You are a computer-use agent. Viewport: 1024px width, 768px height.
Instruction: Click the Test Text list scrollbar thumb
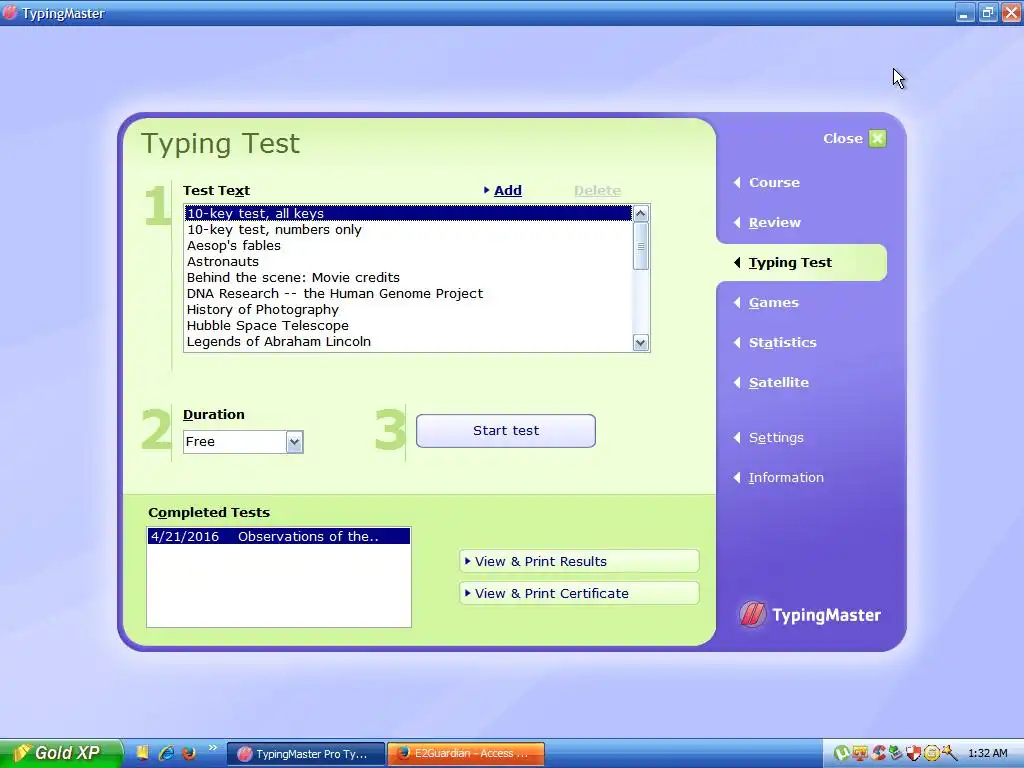click(x=641, y=246)
